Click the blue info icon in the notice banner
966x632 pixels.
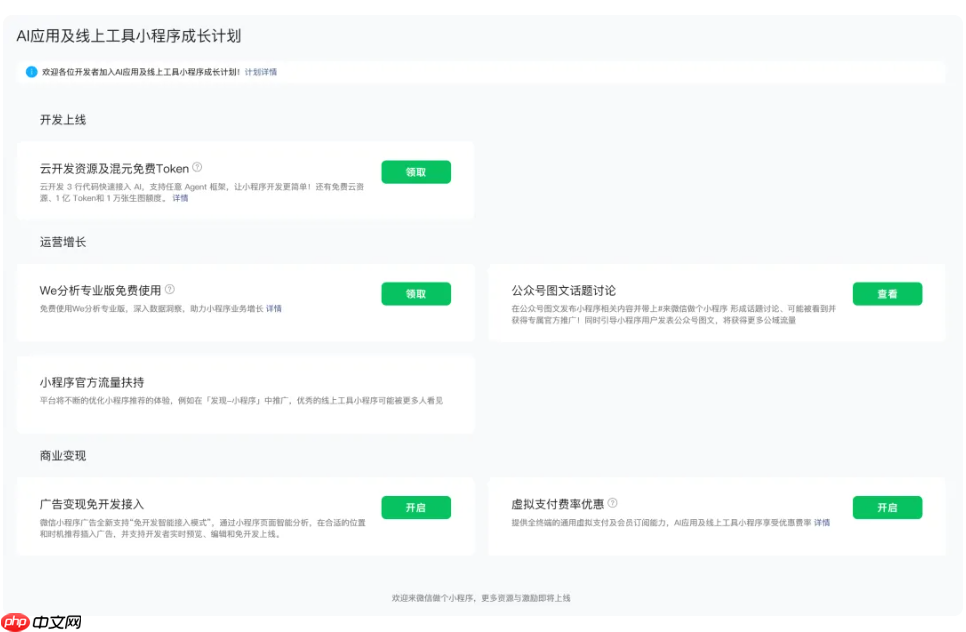(30, 71)
